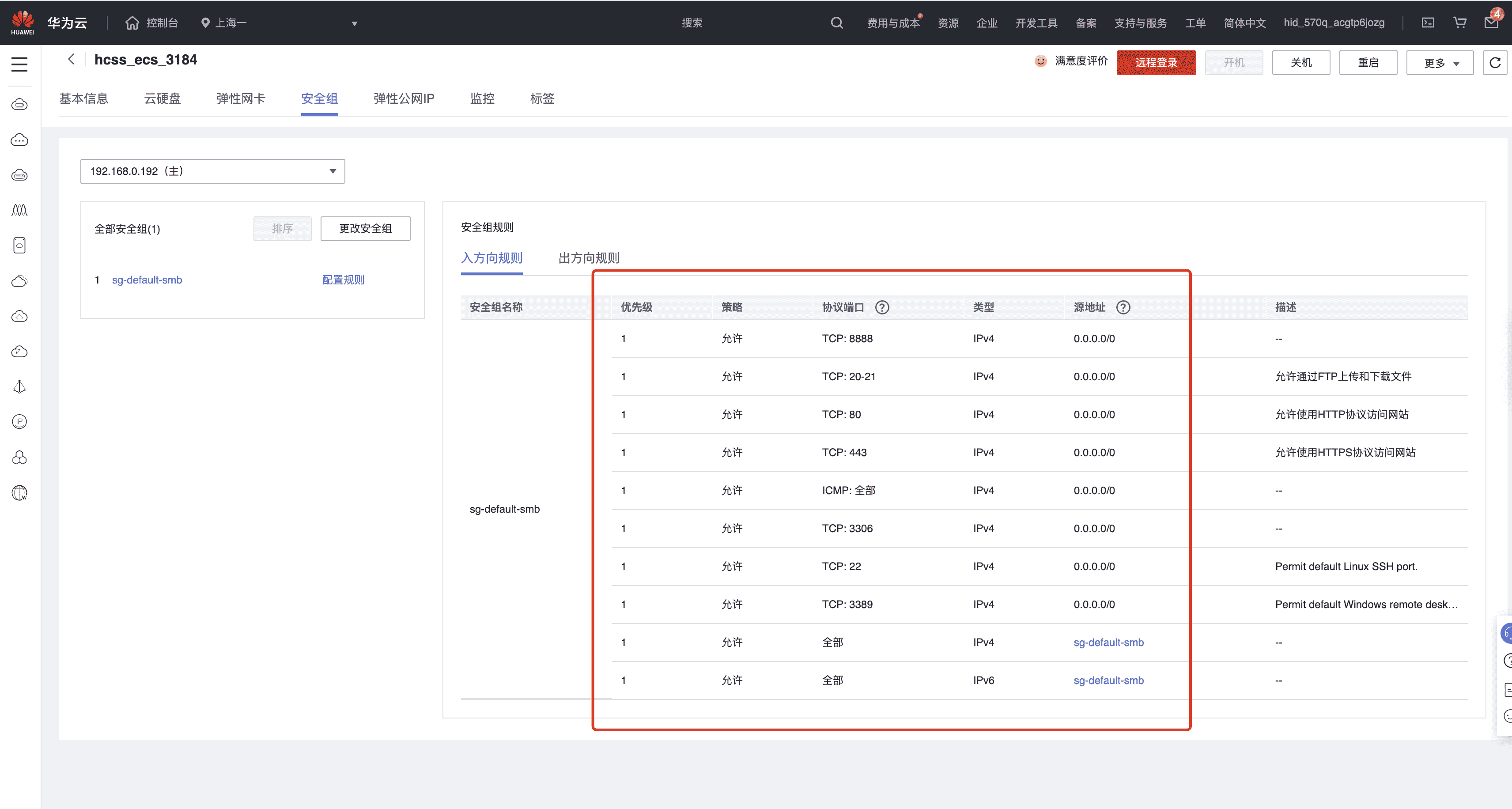Switch to the 出方向规则 tab

tap(589, 258)
